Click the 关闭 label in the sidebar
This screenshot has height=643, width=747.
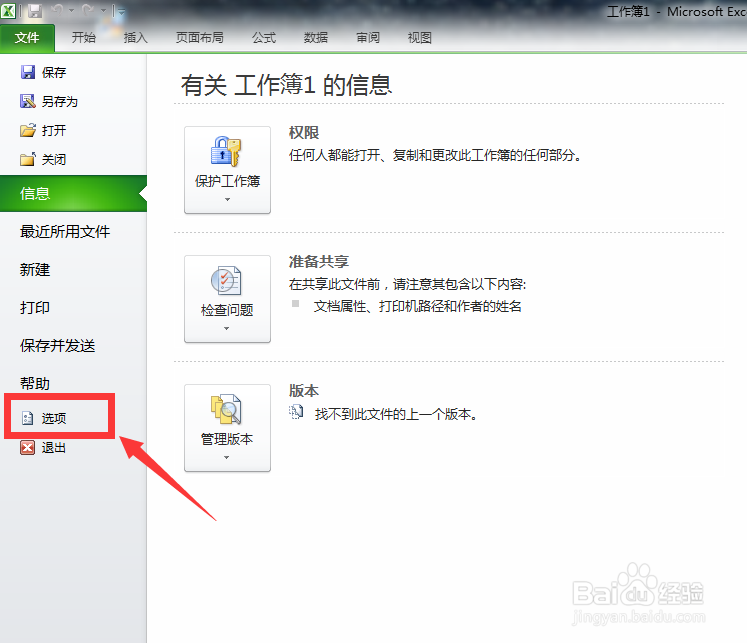point(54,160)
